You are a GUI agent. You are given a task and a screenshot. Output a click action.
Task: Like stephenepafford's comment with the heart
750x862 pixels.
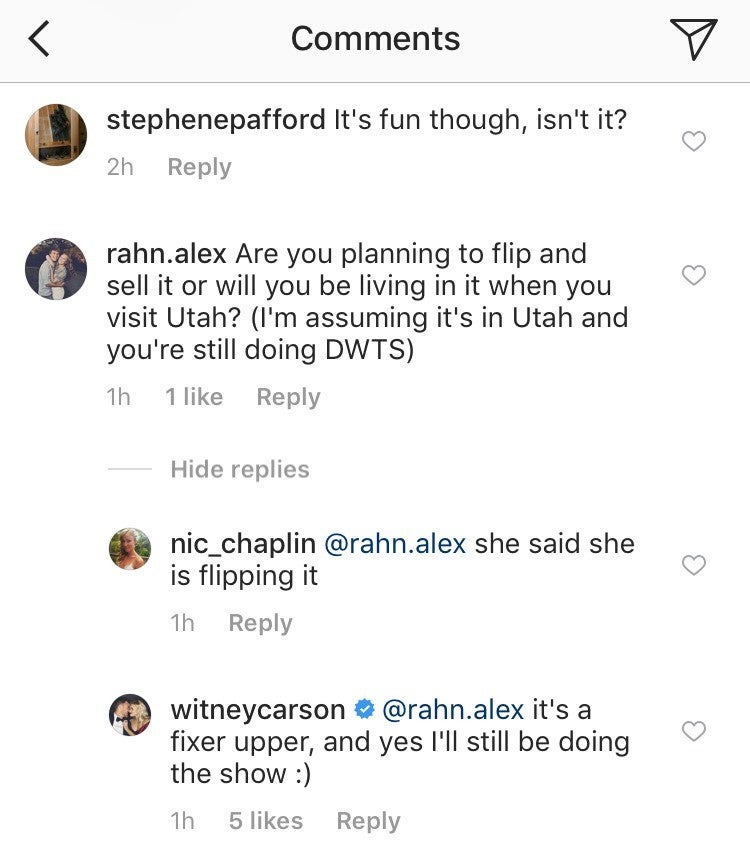click(693, 141)
